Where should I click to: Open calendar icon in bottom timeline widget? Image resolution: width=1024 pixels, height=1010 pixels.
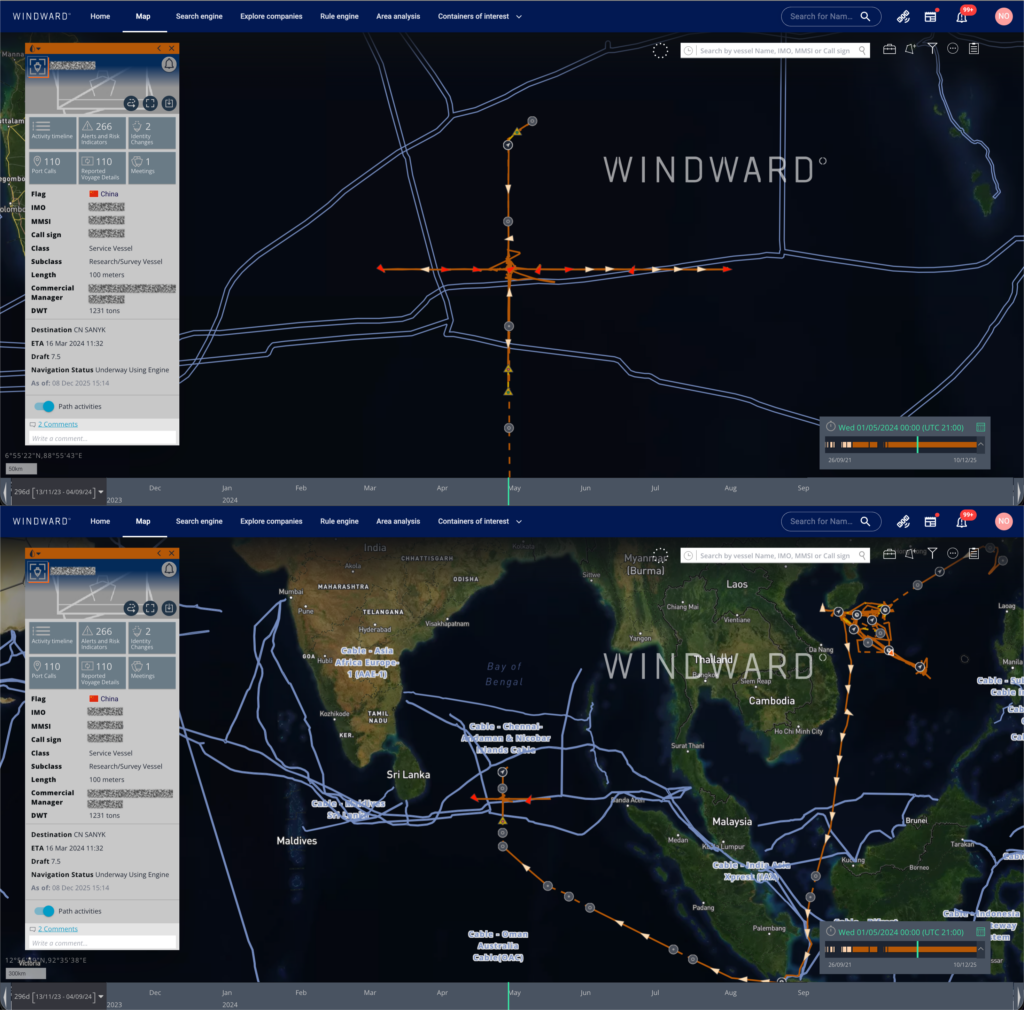[980, 932]
